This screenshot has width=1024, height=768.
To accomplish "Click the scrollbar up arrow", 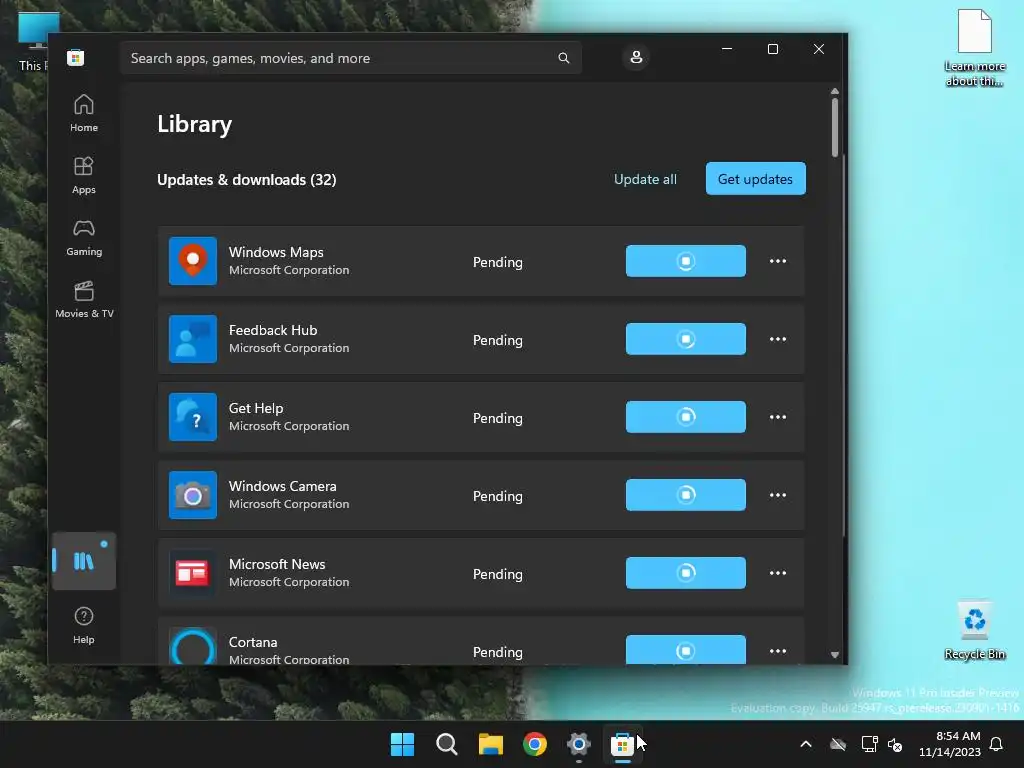I will tap(835, 91).
